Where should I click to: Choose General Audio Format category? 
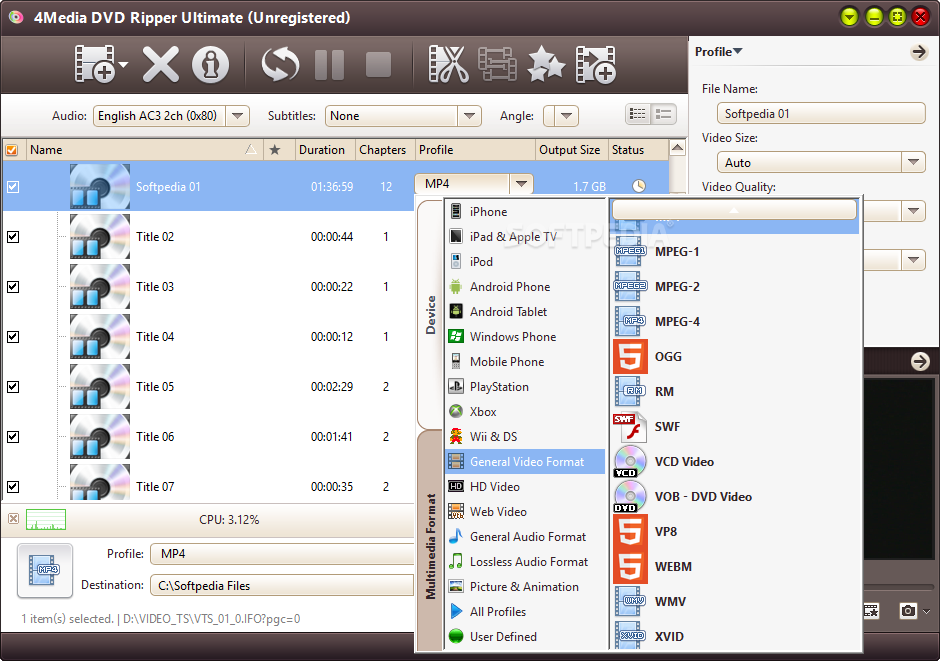(x=525, y=536)
